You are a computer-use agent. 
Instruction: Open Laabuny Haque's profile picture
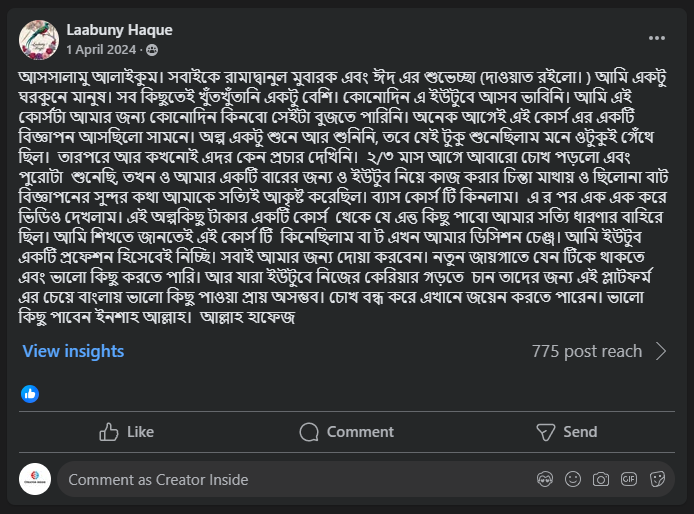point(36,38)
